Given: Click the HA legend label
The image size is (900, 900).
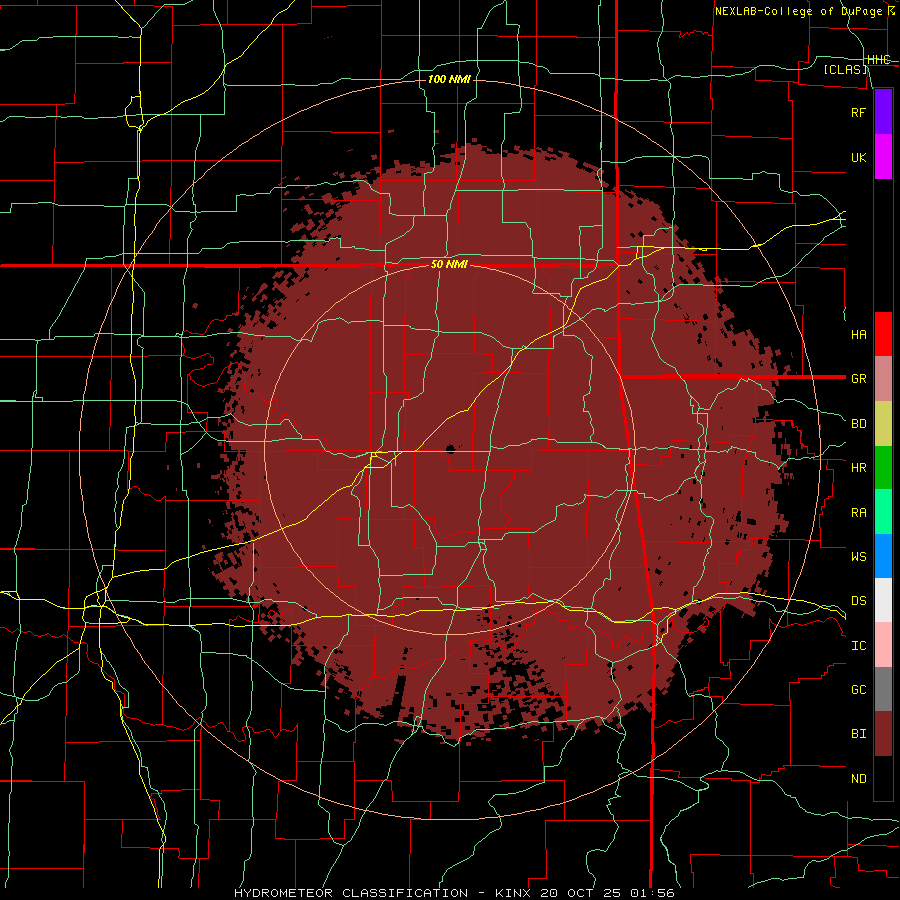Looking at the screenshot, I should click(x=858, y=335).
